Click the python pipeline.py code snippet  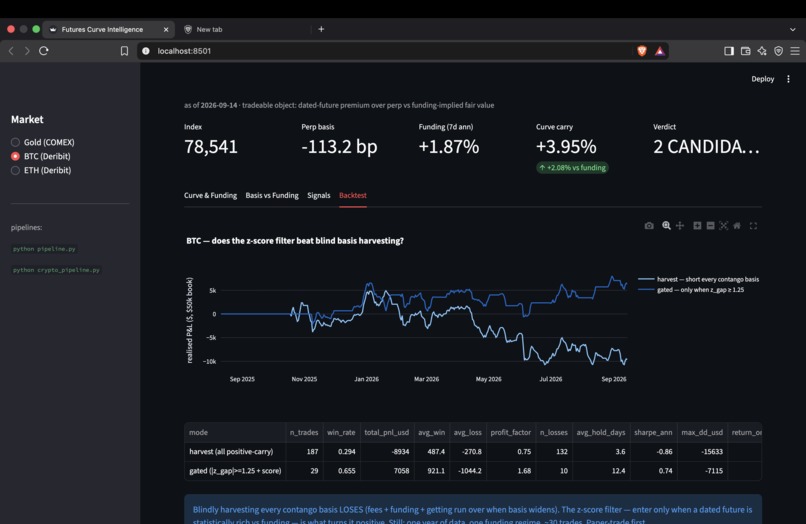point(44,249)
